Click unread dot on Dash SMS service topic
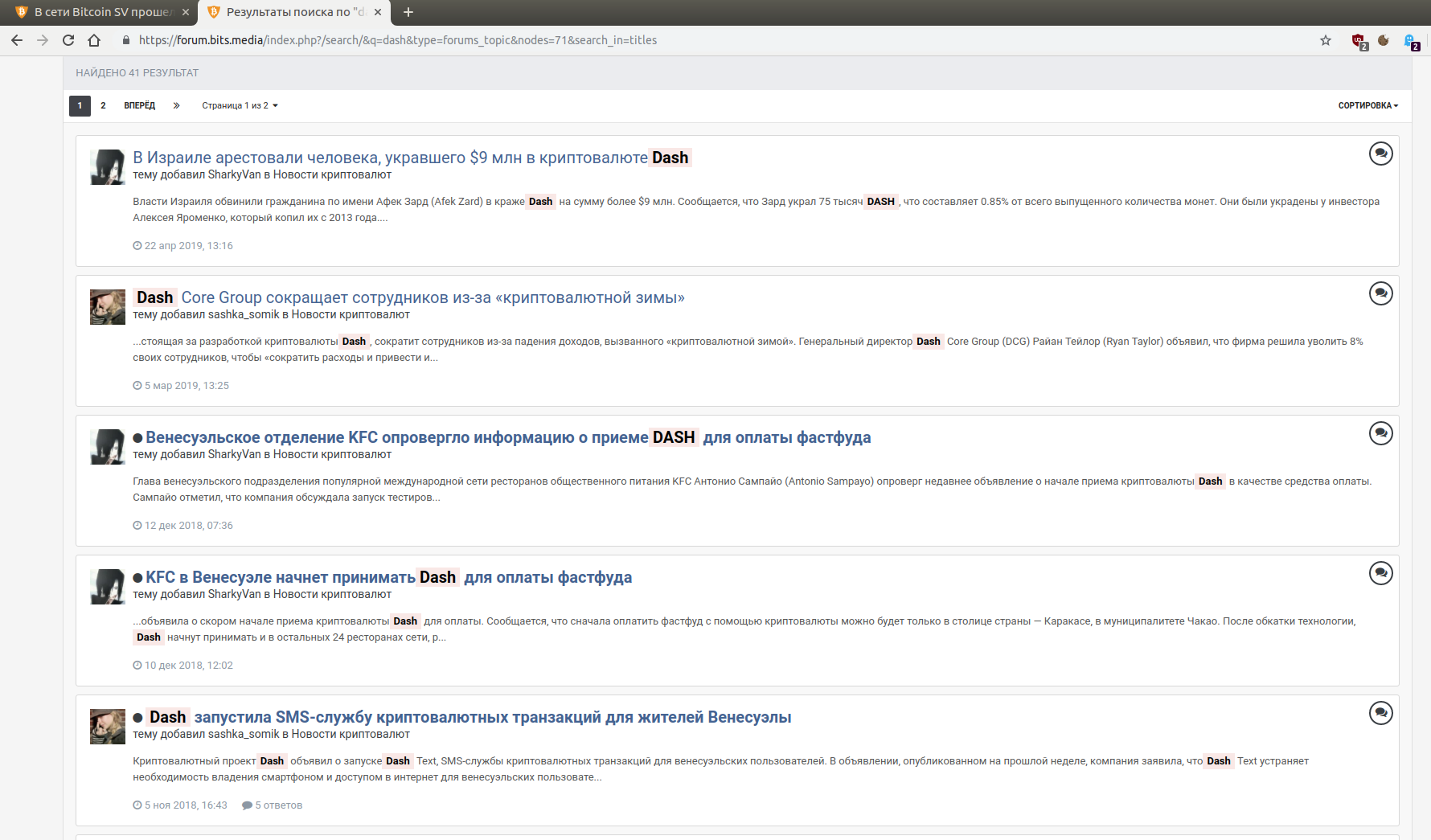 [137, 718]
